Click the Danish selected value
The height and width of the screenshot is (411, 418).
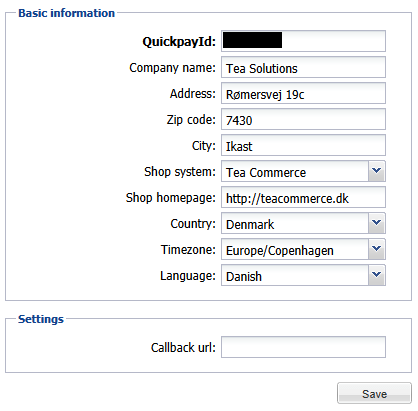click(244, 276)
